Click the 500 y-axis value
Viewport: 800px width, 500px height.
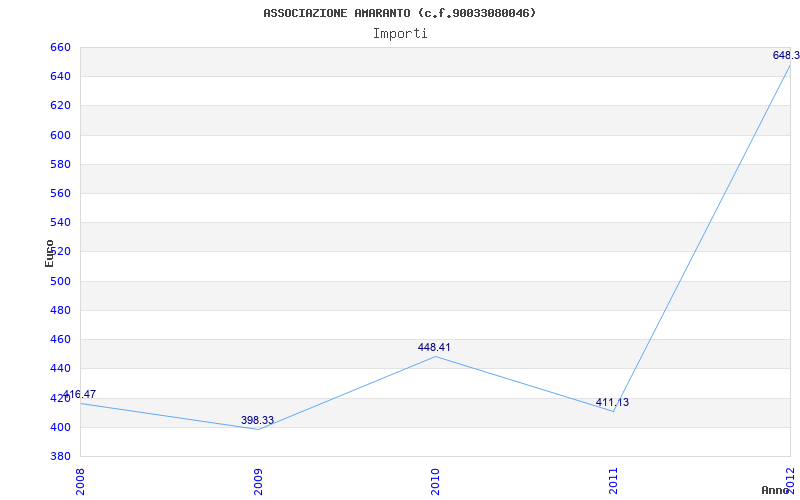click(x=60, y=281)
